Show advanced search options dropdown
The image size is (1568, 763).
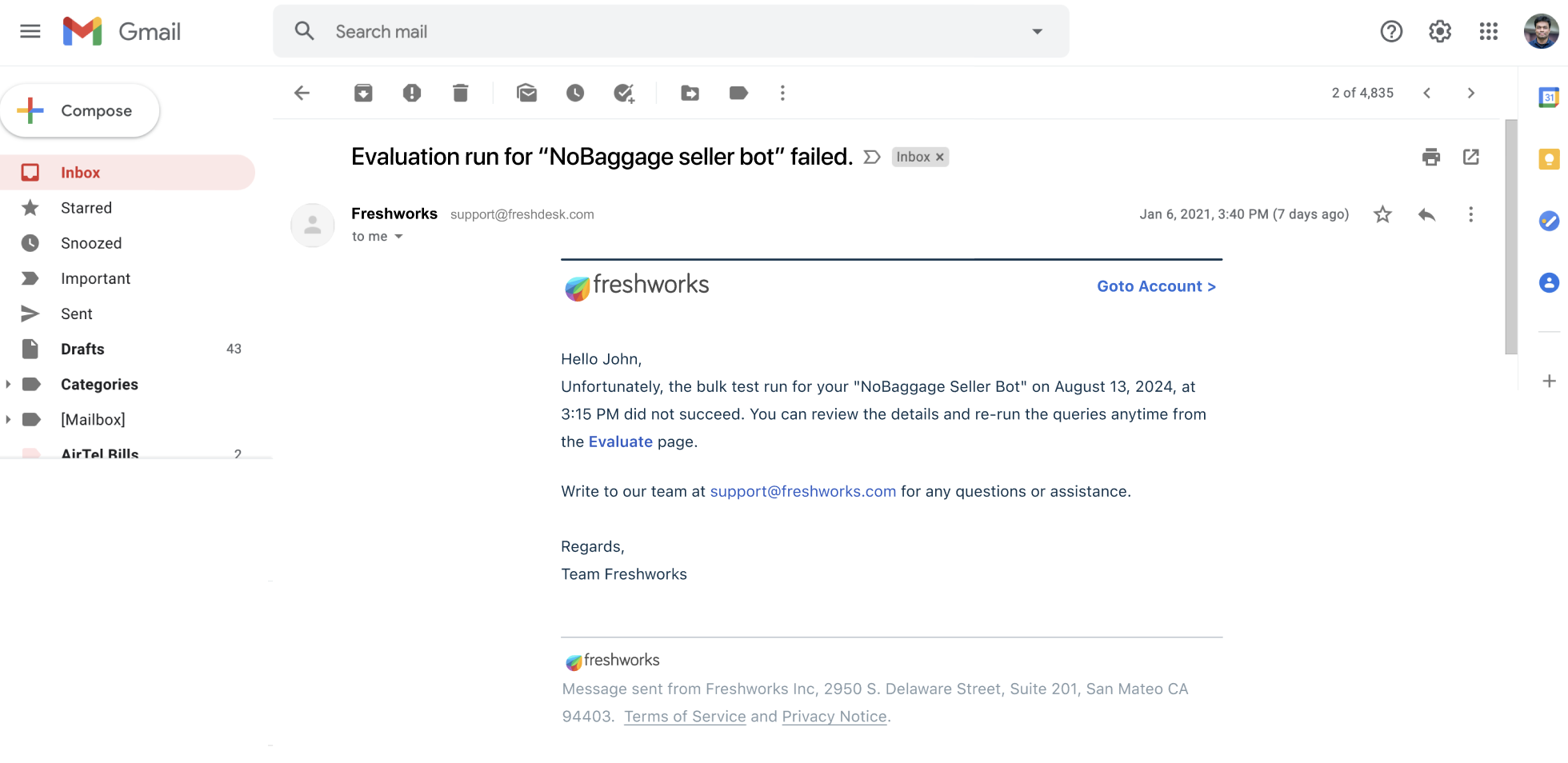[x=1037, y=31]
